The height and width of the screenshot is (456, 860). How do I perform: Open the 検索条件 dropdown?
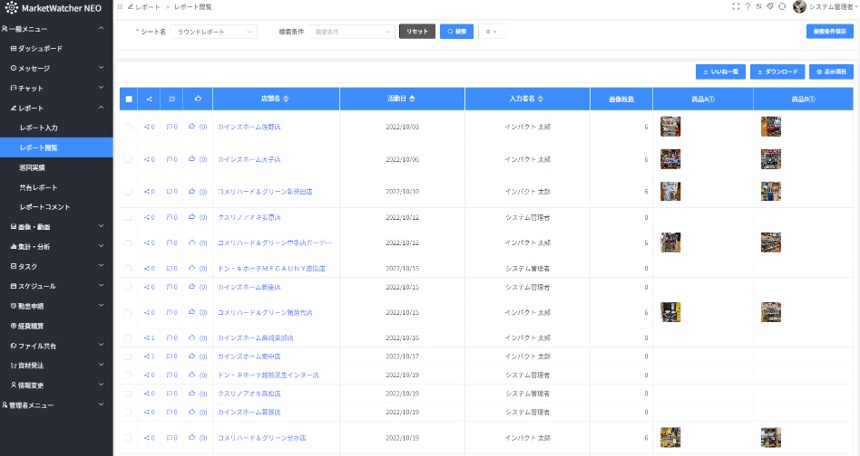click(351, 32)
